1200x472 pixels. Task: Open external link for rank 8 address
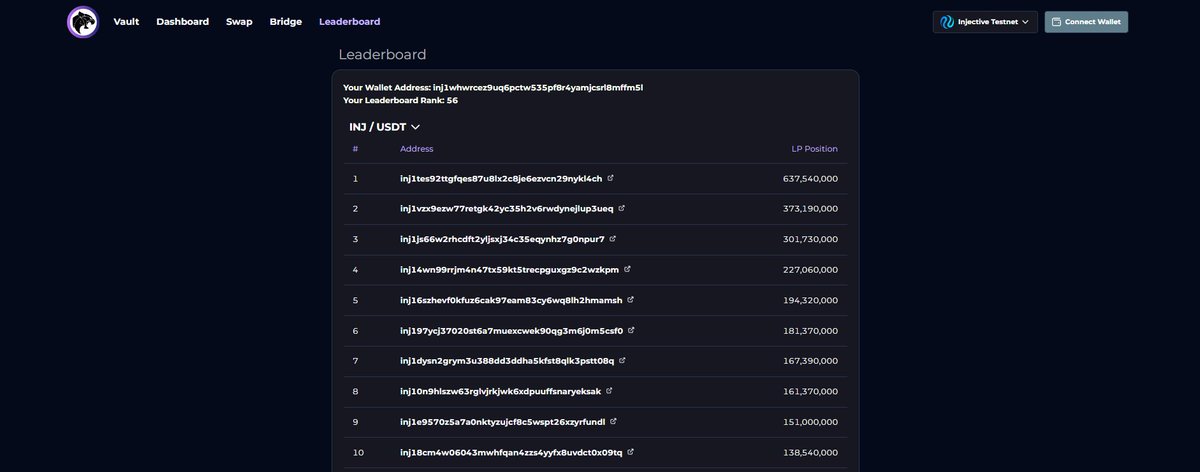610,391
